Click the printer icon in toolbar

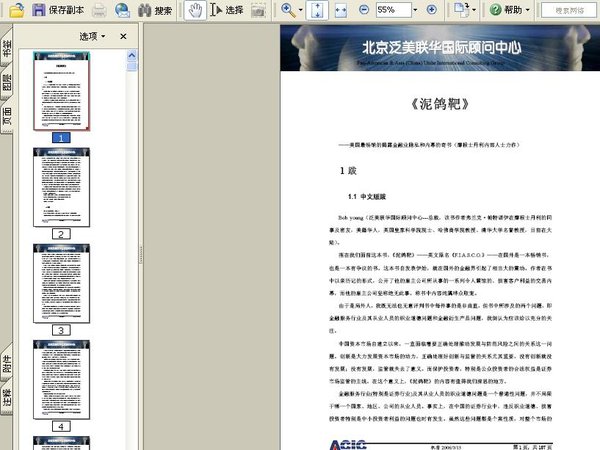point(99,10)
